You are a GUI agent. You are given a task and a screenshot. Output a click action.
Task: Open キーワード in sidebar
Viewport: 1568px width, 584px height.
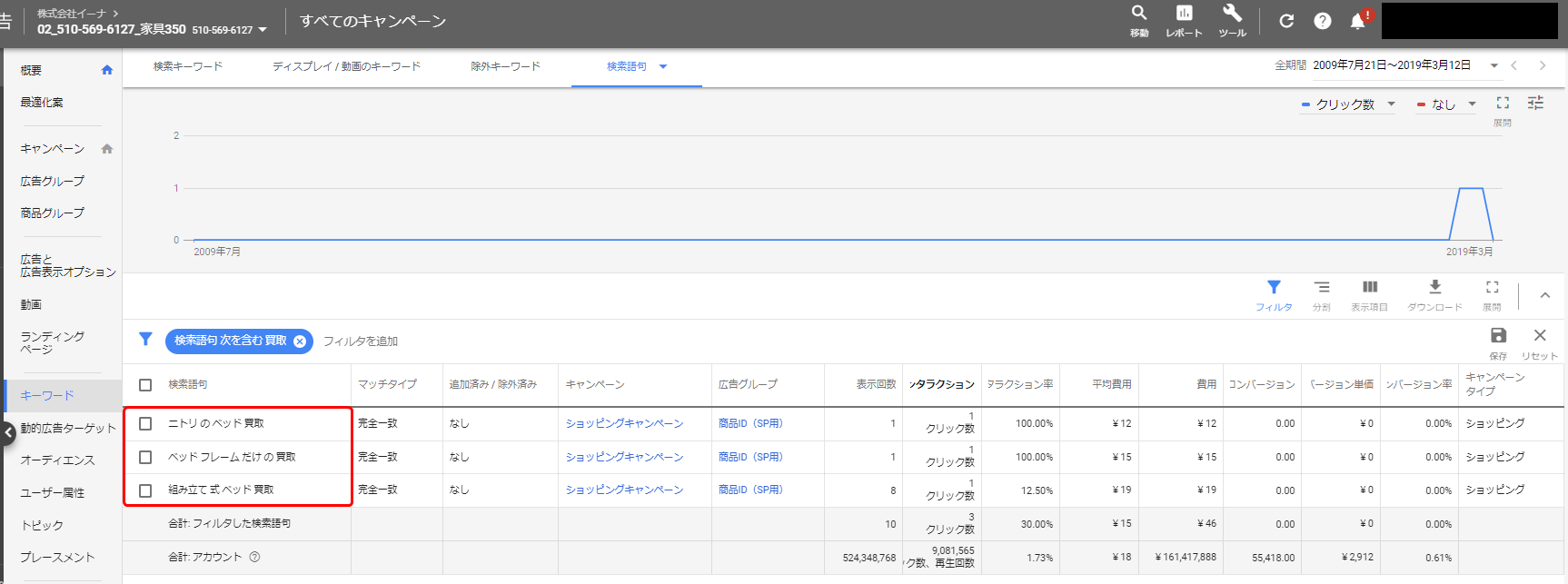tap(47, 396)
